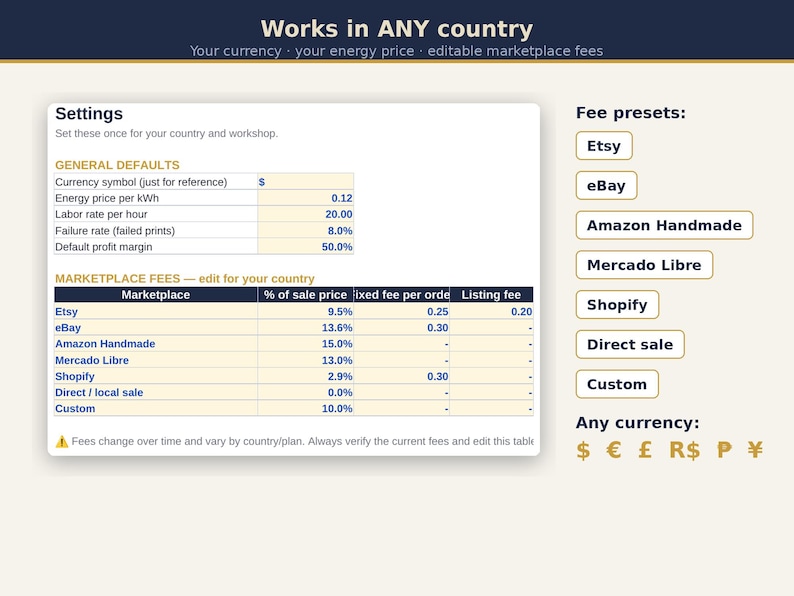794x596 pixels.
Task: Select the Shopify marketplace name cell
Action: (x=156, y=376)
